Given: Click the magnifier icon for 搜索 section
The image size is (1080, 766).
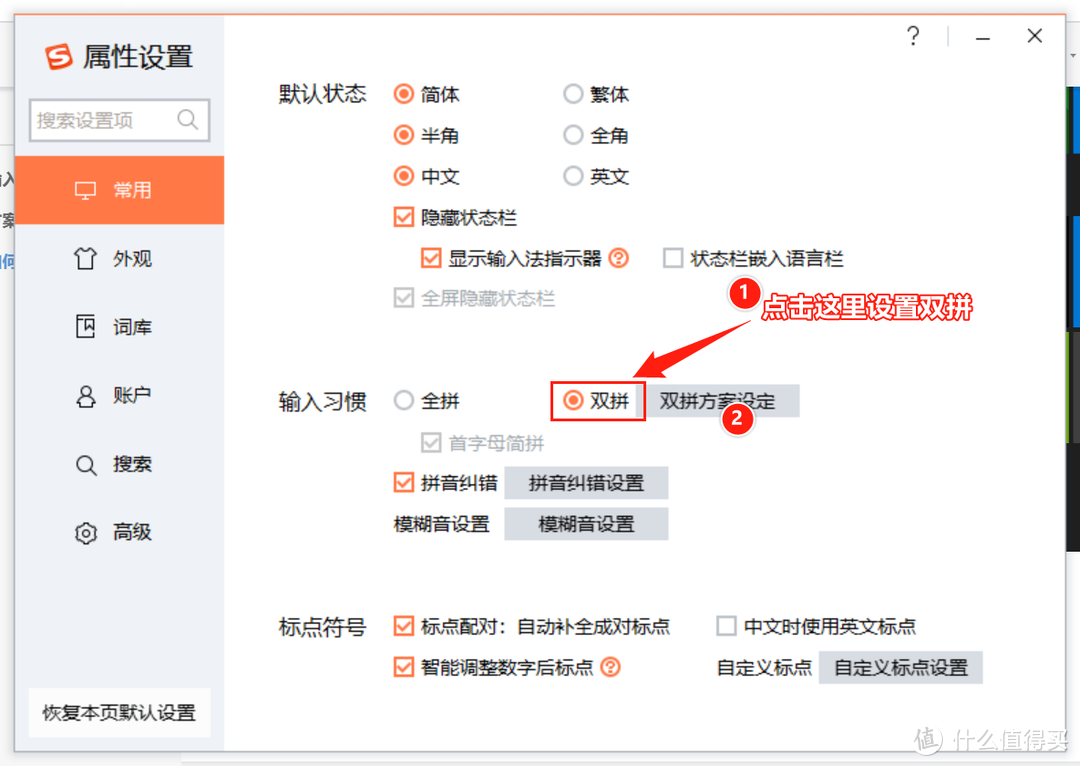Looking at the screenshot, I should point(85,465).
